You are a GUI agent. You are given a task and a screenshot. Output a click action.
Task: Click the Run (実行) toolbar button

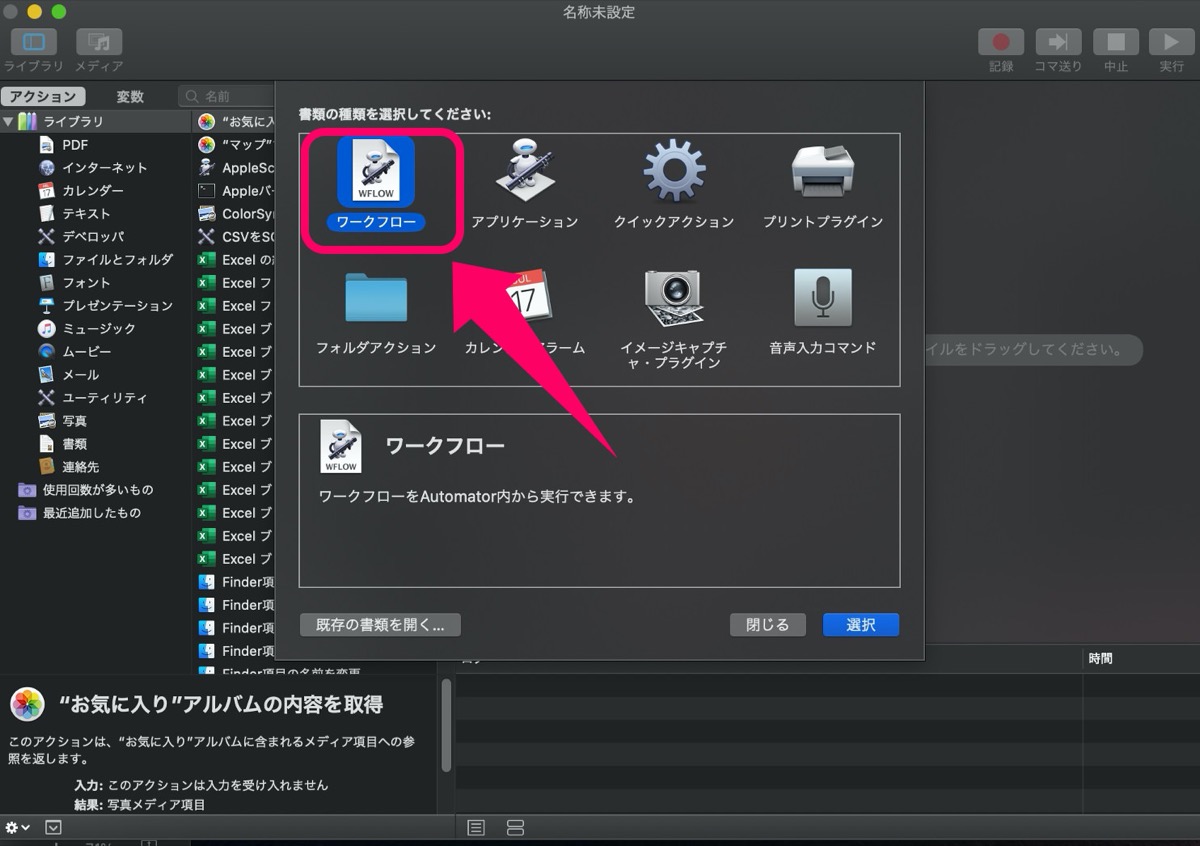click(1171, 42)
